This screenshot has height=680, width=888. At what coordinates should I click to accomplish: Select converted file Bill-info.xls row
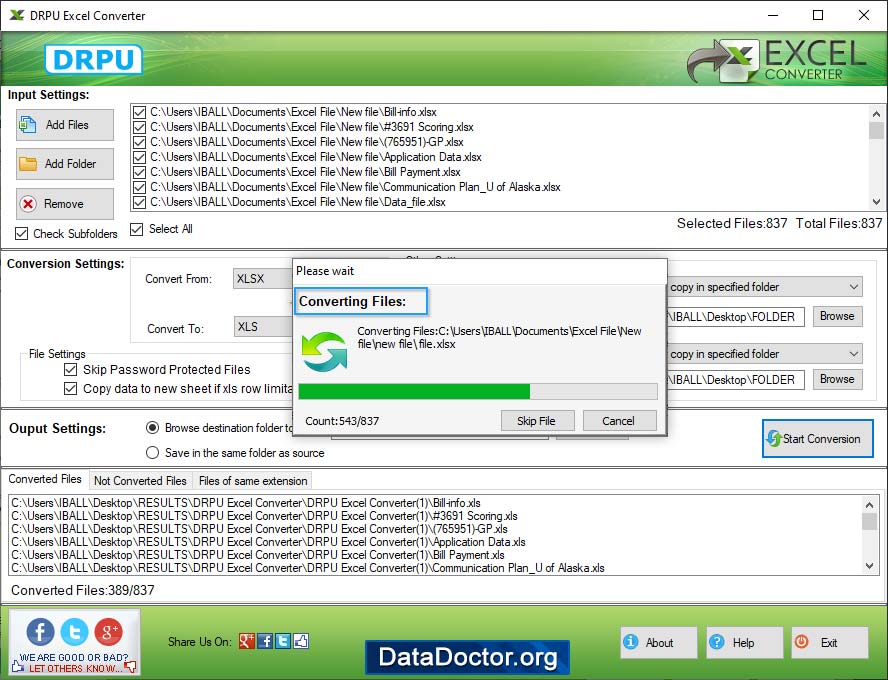[x=246, y=503]
